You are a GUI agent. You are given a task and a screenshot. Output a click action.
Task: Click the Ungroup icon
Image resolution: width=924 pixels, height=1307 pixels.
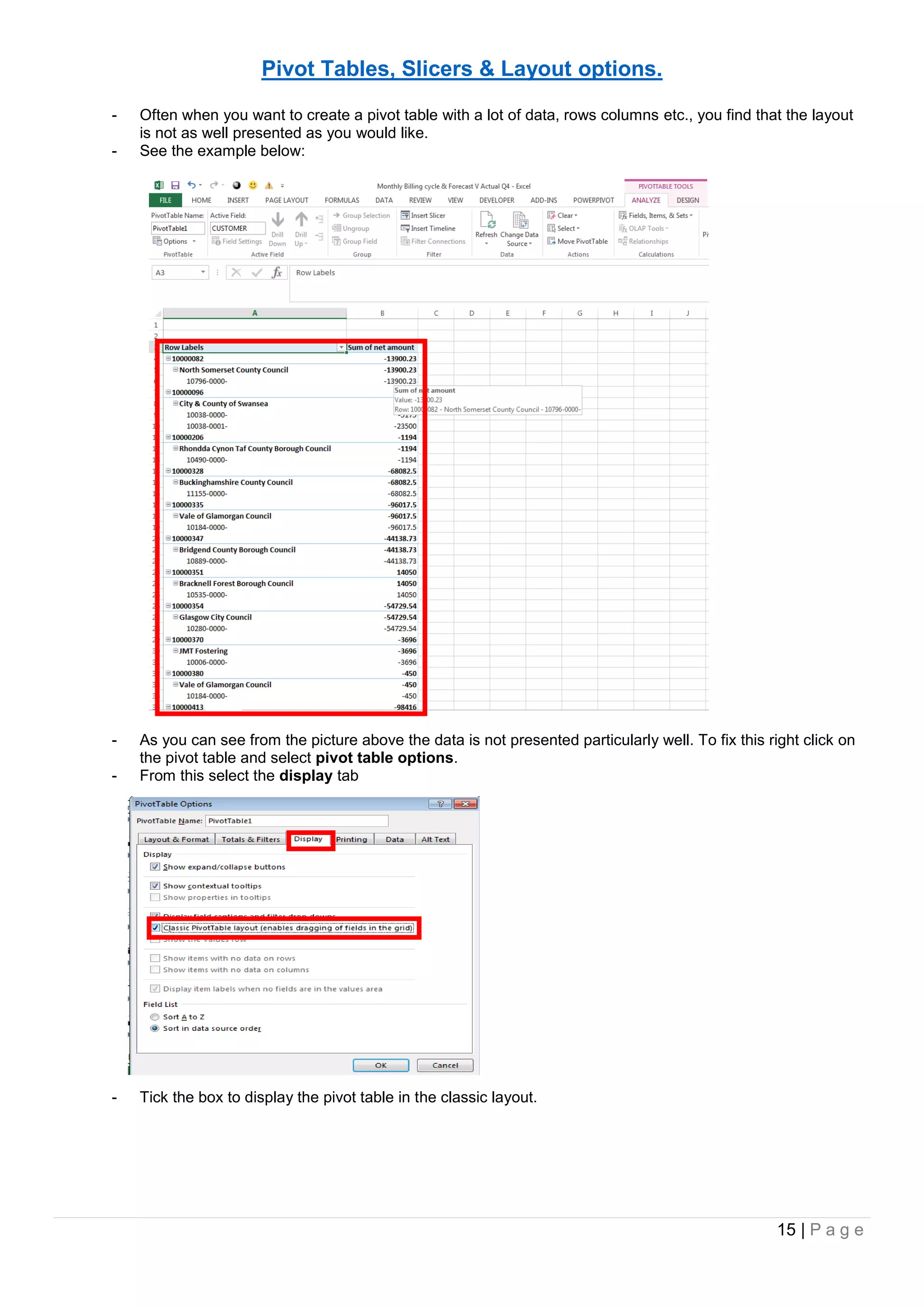click(x=337, y=228)
